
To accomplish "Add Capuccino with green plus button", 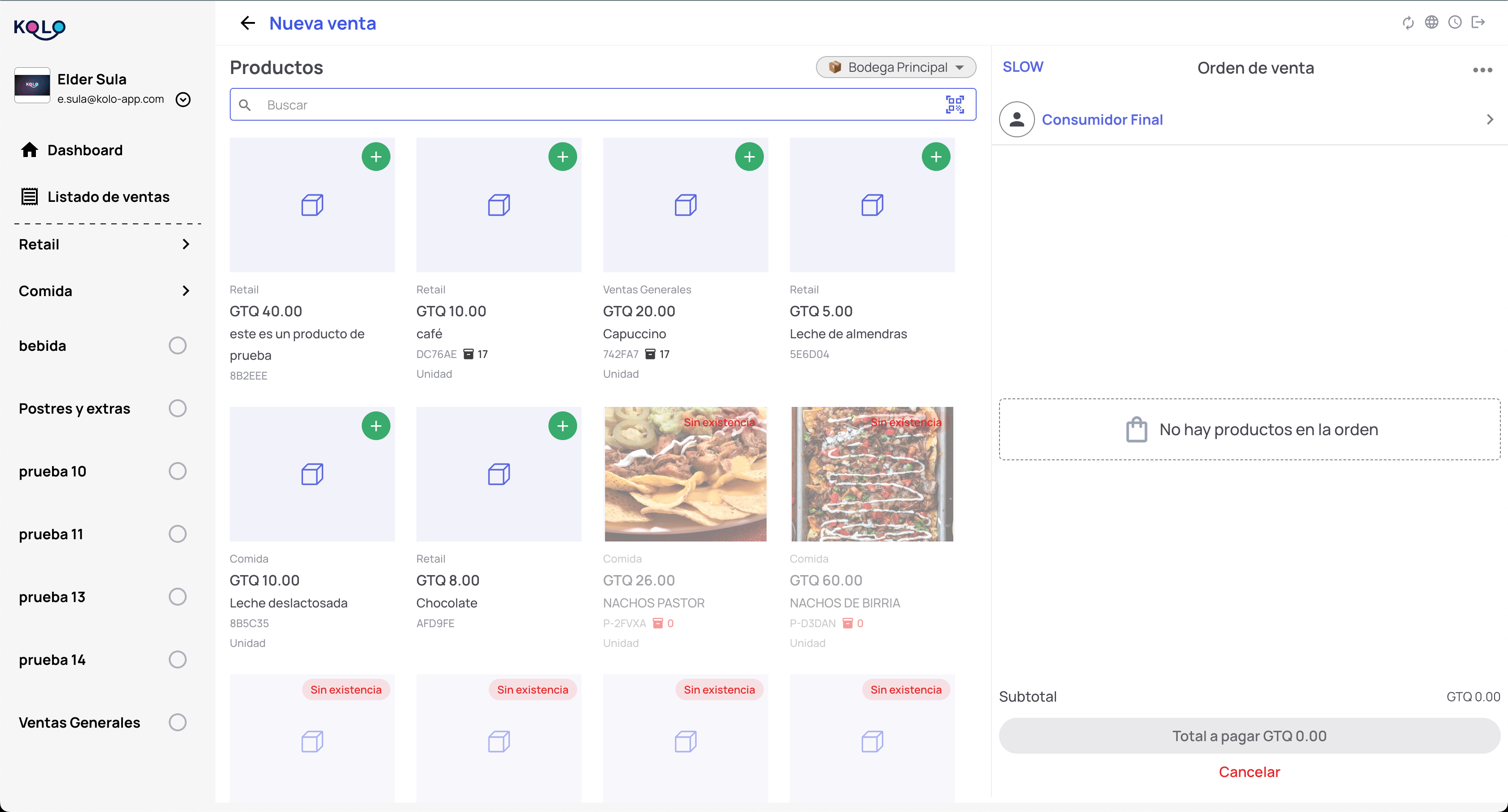I will click(750, 157).
